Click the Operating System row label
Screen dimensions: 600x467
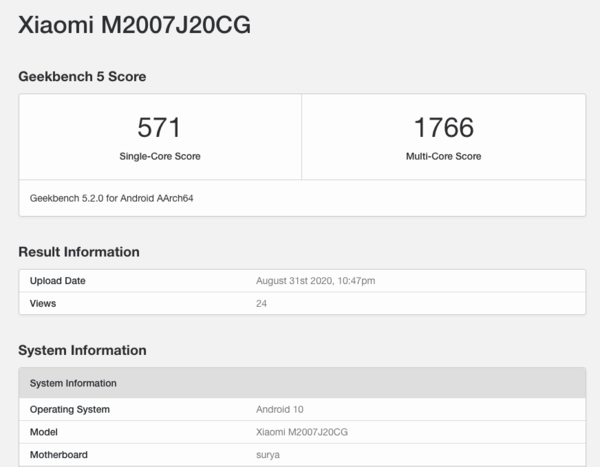(x=70, y=409)
